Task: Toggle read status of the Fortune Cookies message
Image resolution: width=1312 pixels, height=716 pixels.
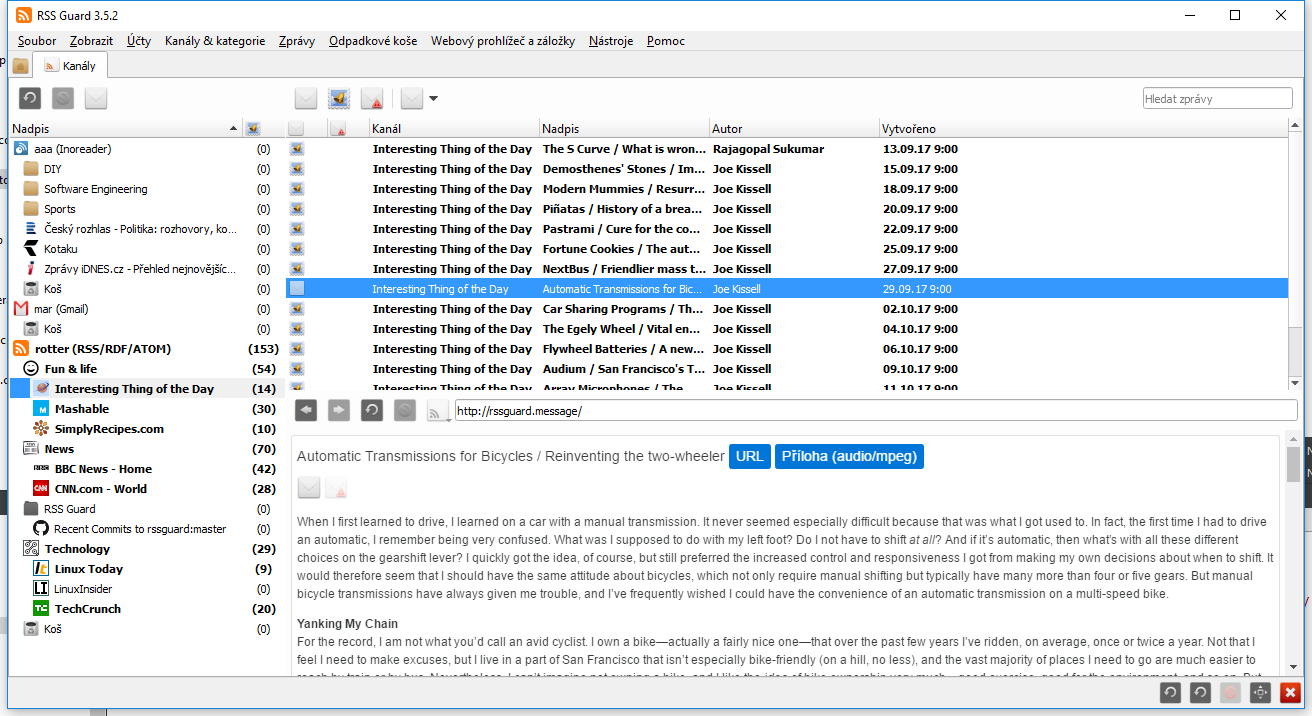Action: tap(297, 249)
